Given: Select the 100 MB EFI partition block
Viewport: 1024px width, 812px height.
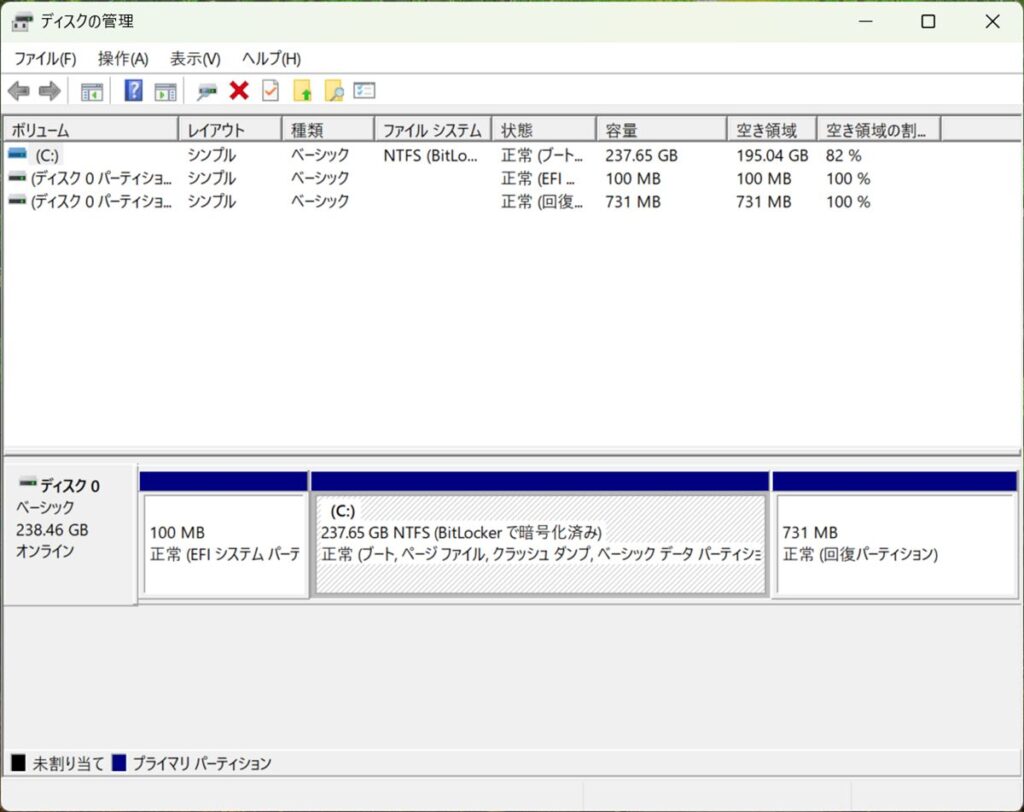Looking at the screenshot, I should [x=224, y=543].
